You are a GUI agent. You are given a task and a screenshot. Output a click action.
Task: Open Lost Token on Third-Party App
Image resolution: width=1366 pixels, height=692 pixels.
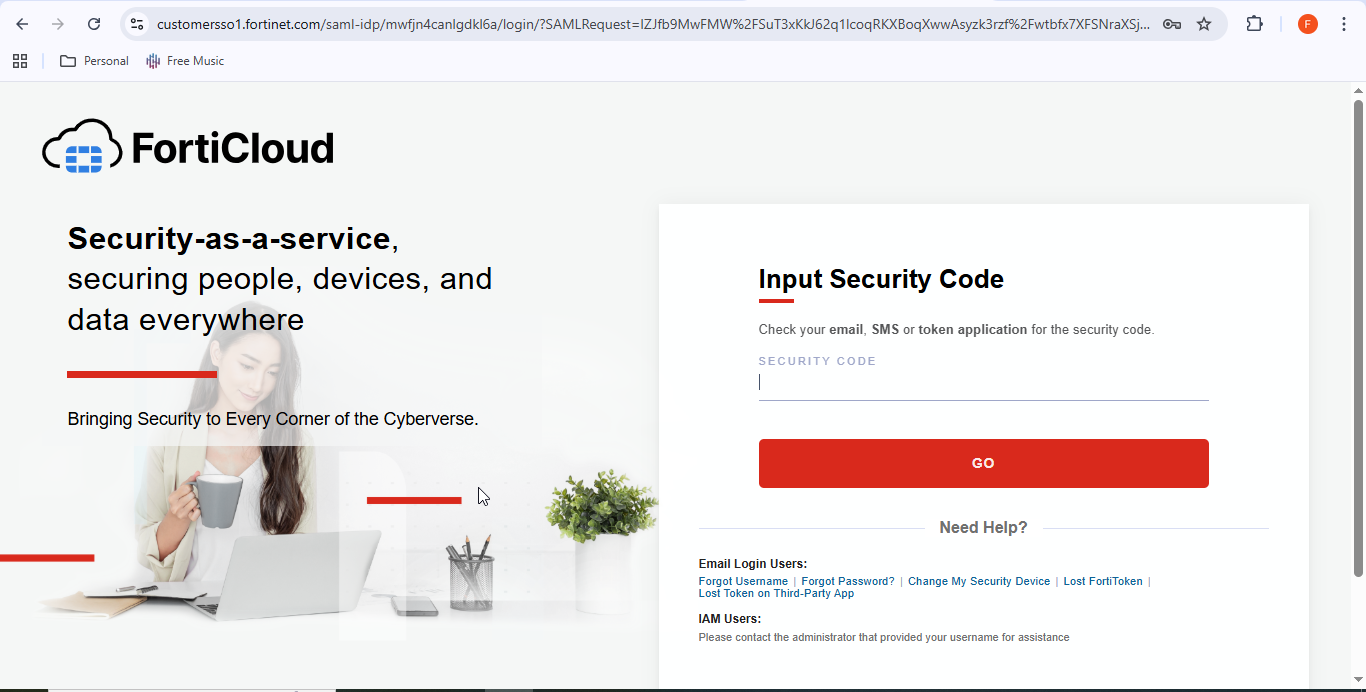click(x=776, y=593)
